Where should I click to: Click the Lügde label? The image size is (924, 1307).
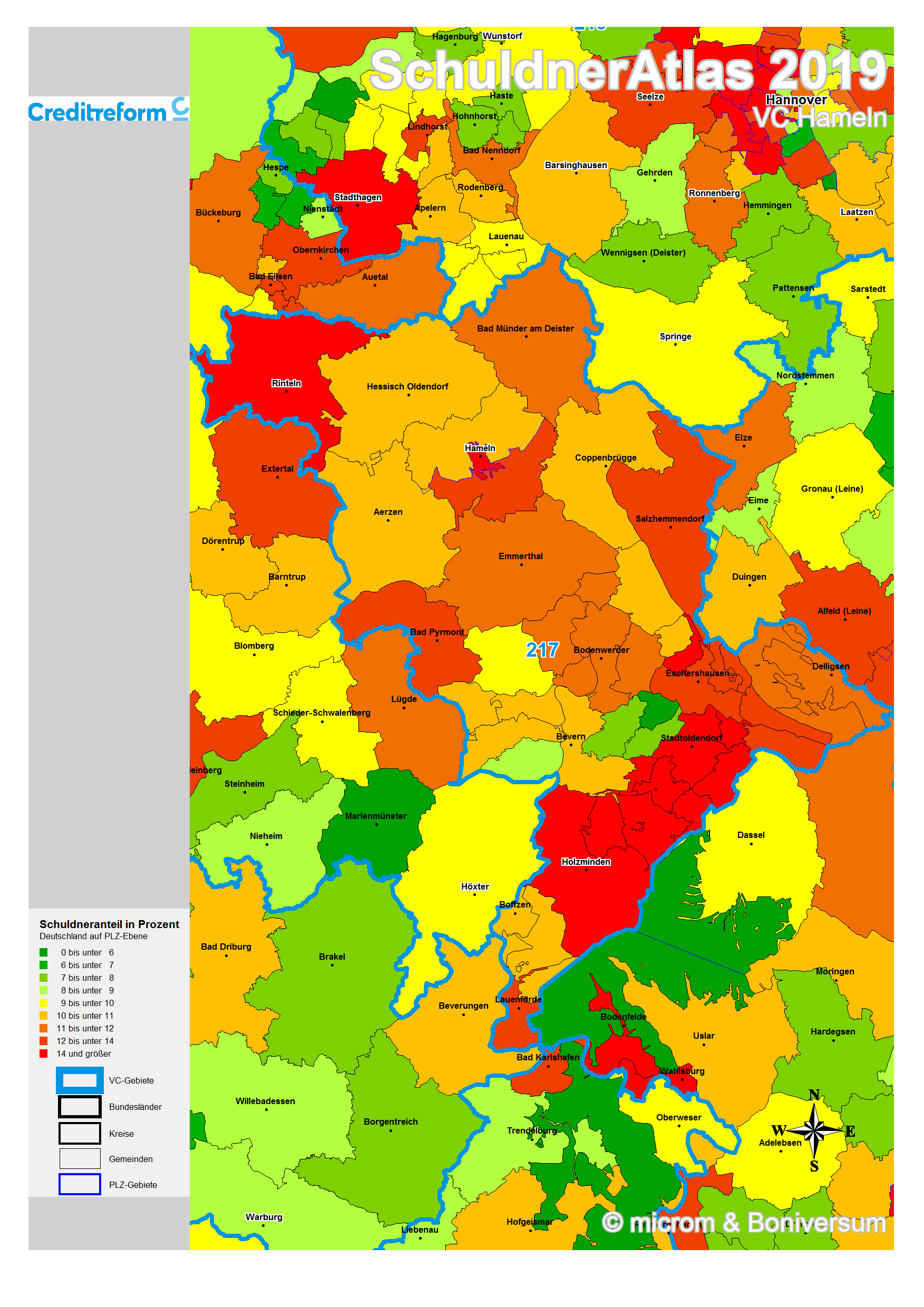click(x=404, y=698)
